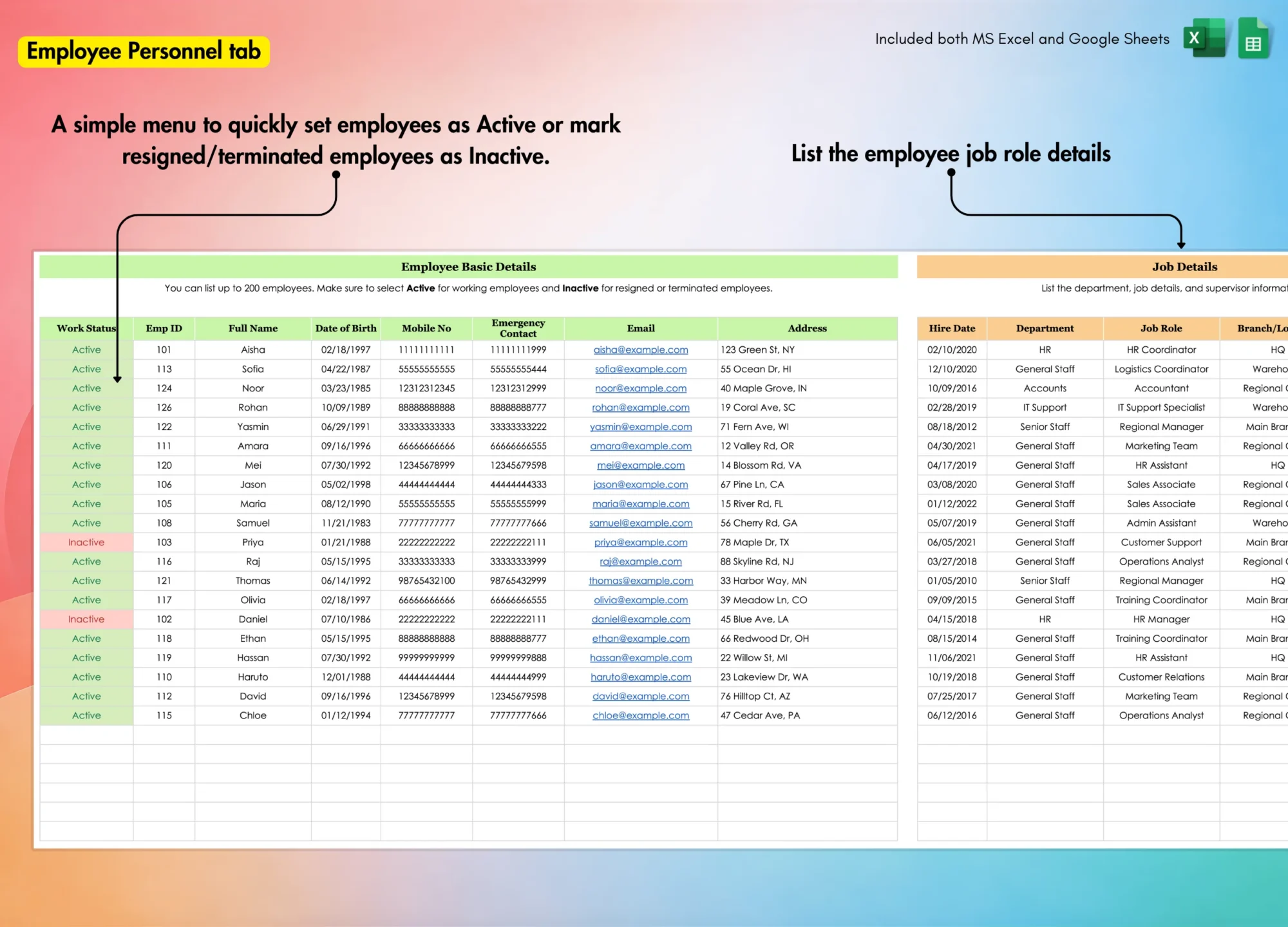Click department cell Accounts
Image resolution: width=1288 pixels, height=927 pixels.
click(1045, 388)
